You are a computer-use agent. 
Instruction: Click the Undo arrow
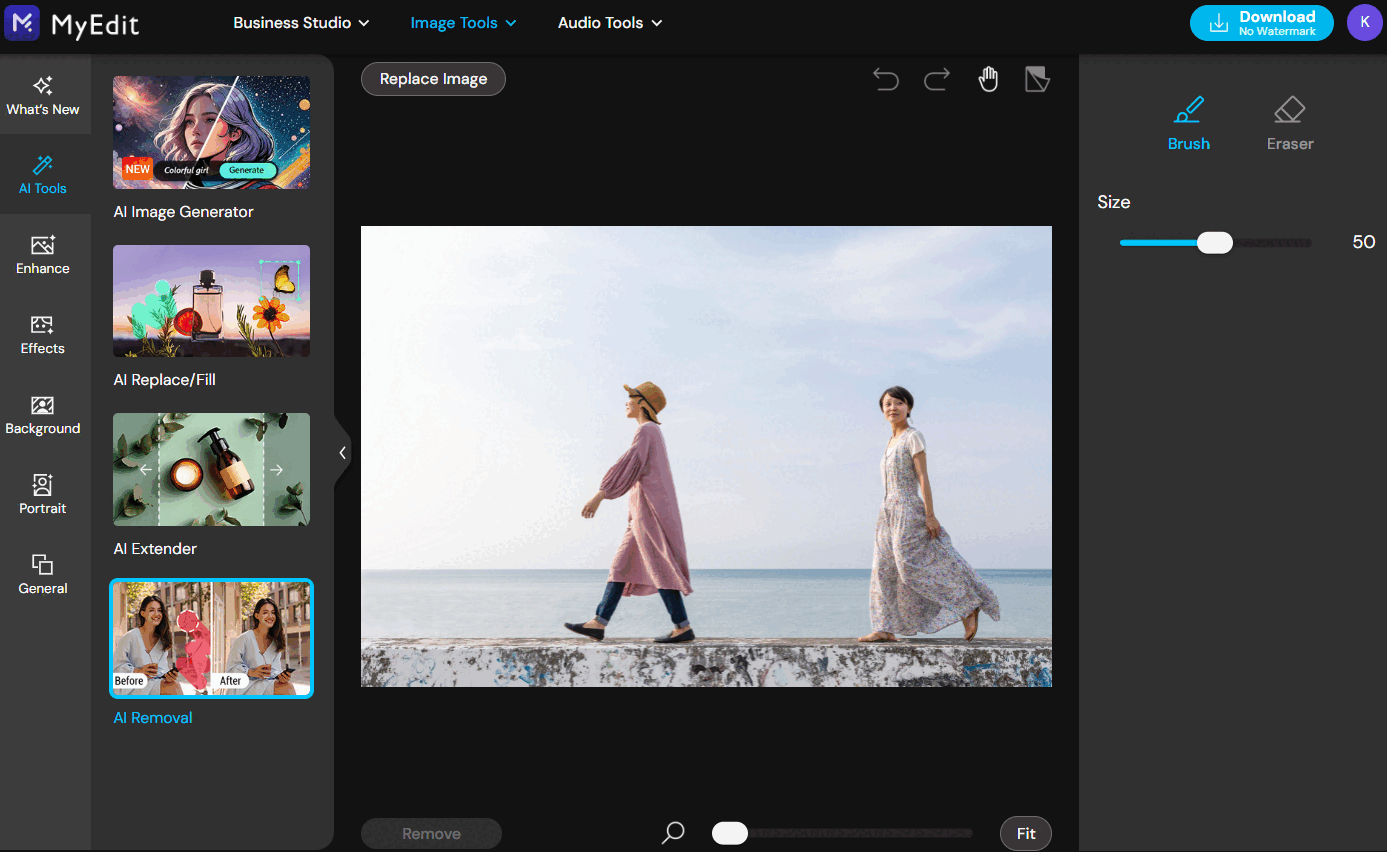pyautogui.click(x=885, y=79)
